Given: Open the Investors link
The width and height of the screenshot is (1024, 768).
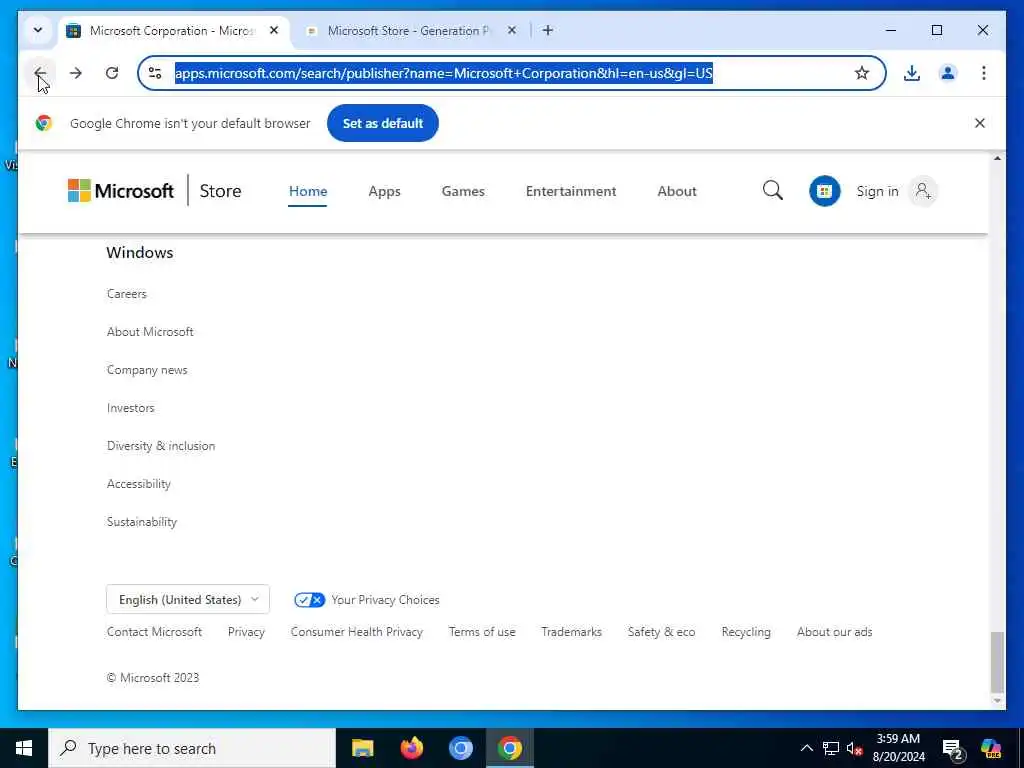Looking at the screenshot, I should (131, 408).
